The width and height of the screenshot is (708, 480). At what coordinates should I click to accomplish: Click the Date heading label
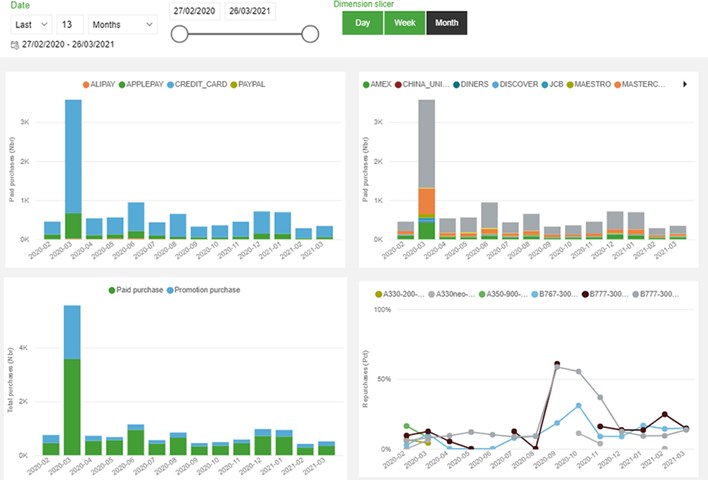[x=20, y=5]
